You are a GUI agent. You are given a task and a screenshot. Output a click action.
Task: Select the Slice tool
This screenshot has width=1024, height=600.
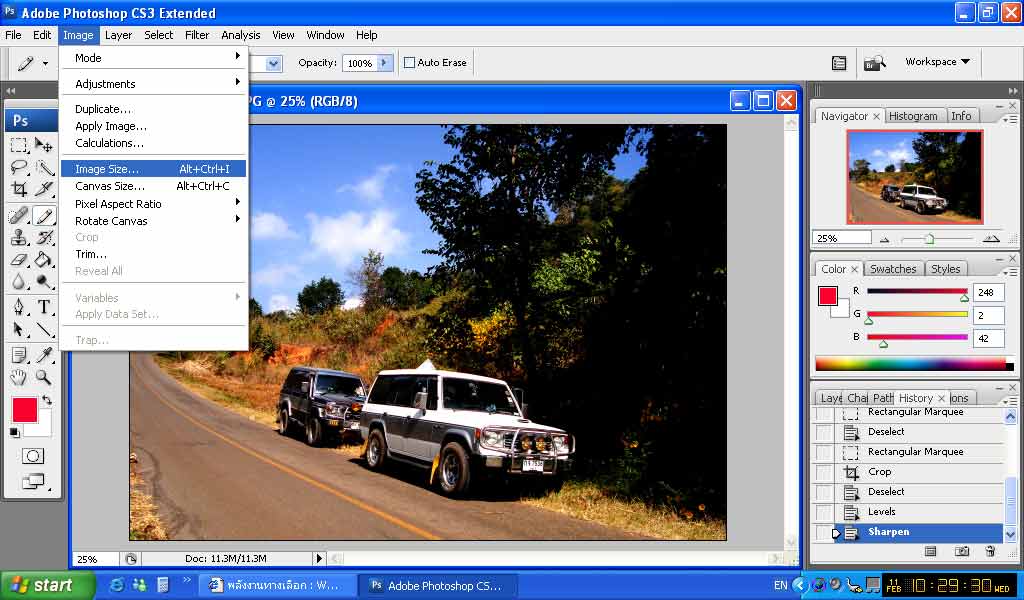pos(44,189)
